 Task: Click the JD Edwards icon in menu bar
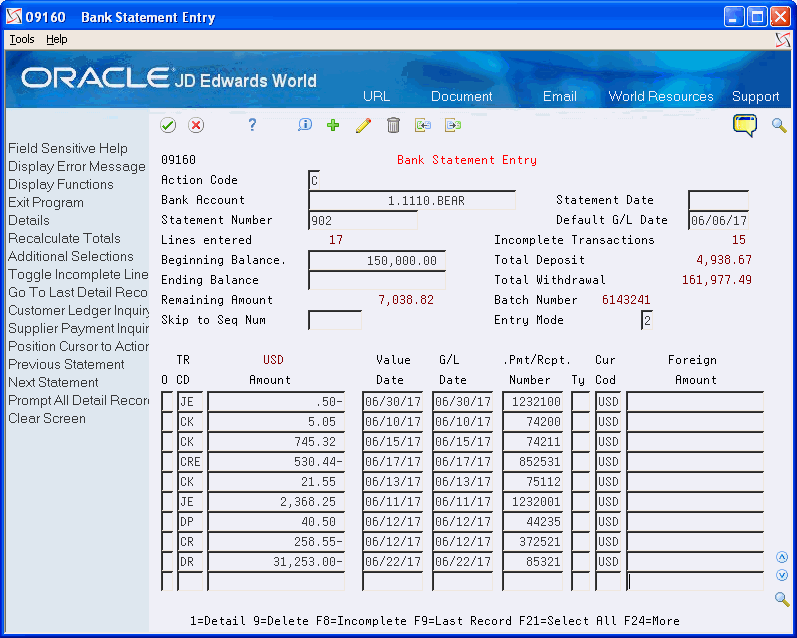coord(783,40)
